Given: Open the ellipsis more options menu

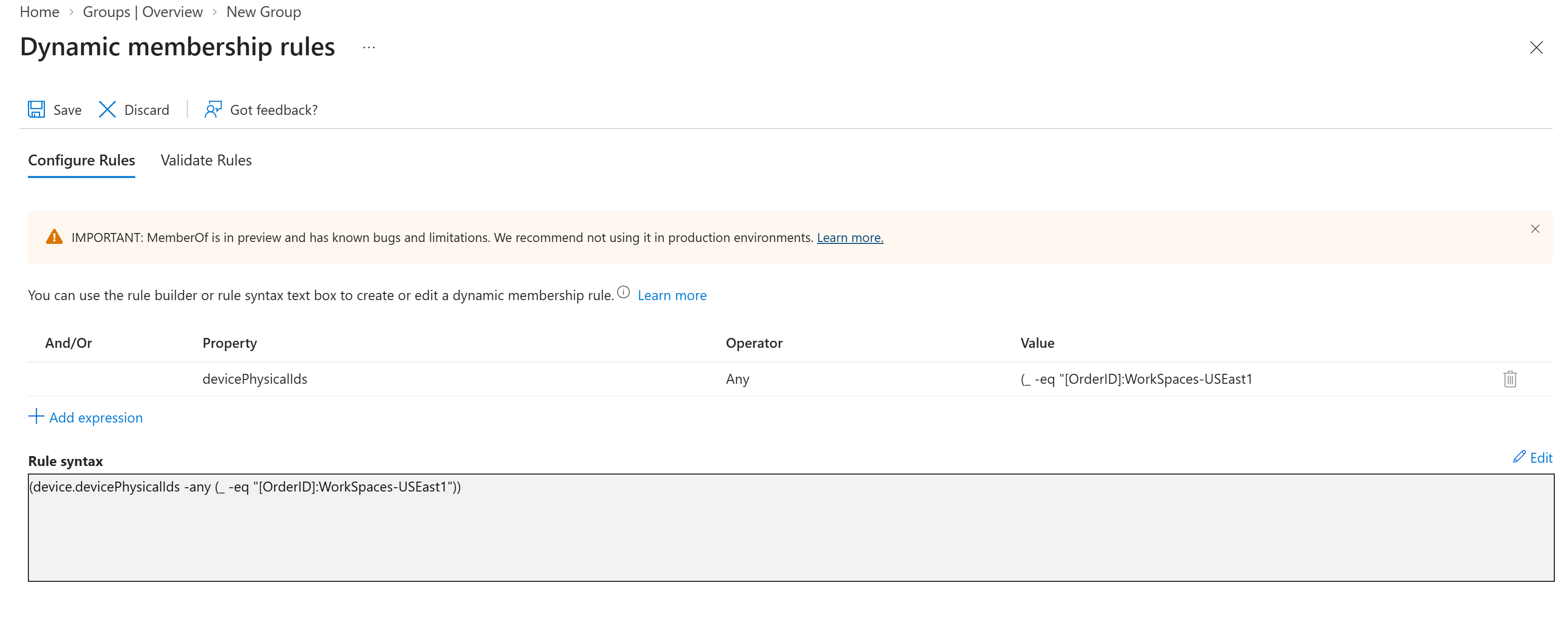Looking at the screenshot, I should tap(369, 47).
